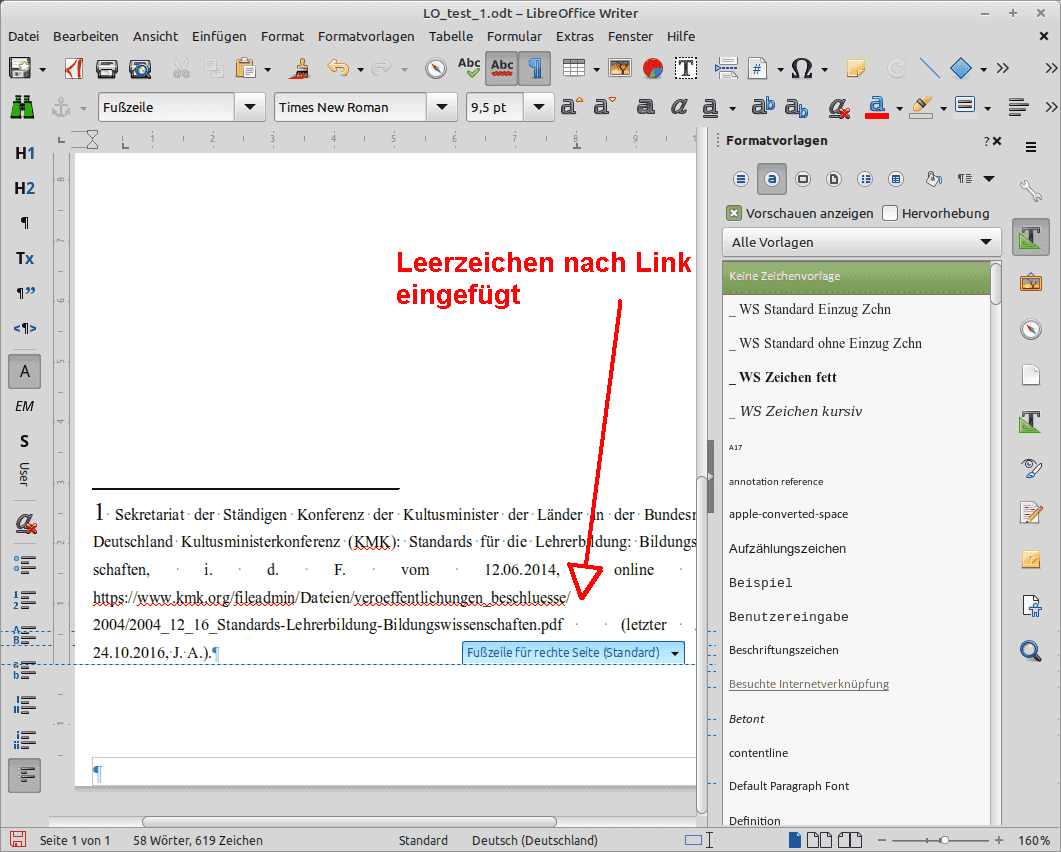Open the Datei menu
Image resolution: width=1061 pixels, height=852 pixels.
(x=24, y=37)
